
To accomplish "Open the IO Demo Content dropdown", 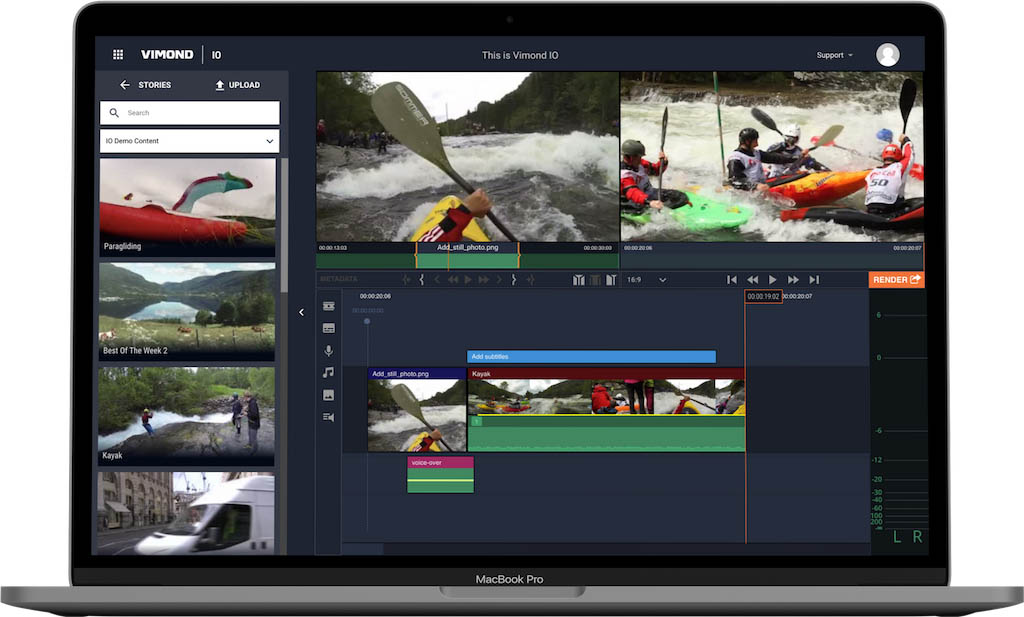I will coord(189,141).
